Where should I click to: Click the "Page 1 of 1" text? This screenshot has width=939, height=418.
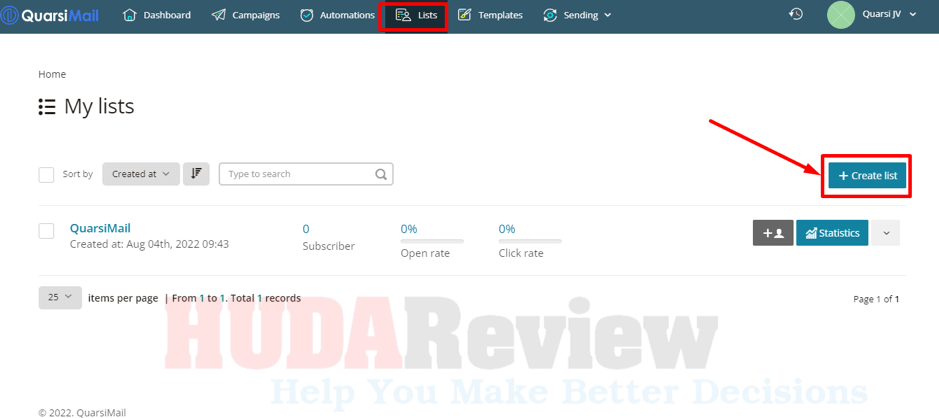tap(876, 299)
